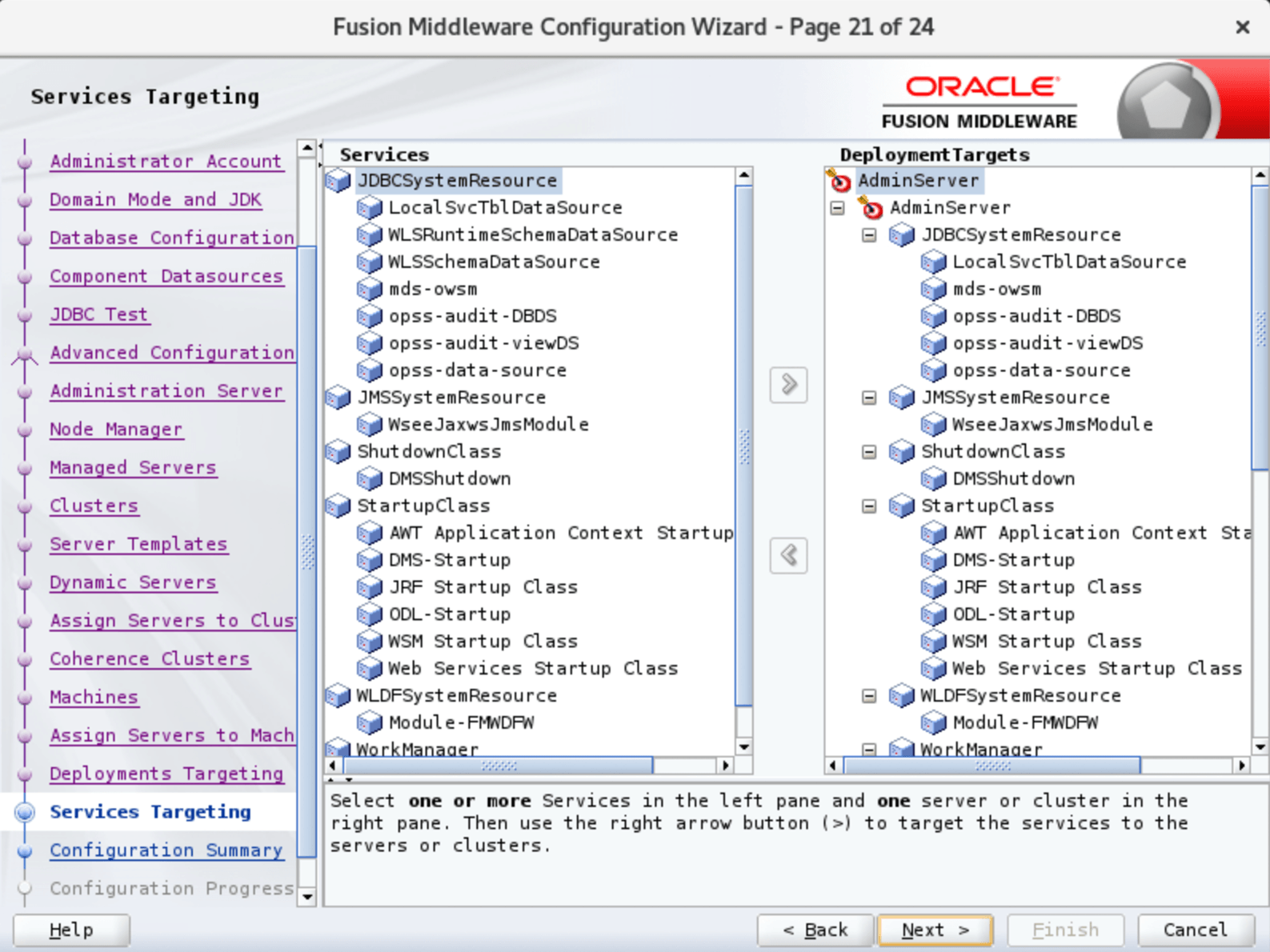Open the Database Configuration step
The height and width of the screenshot is (952, 1270).
point(172,238)
